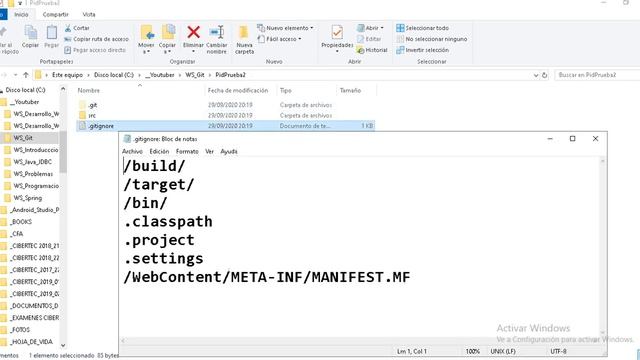This screenshot has width=640, height=360.
Task: Click the /target/ line in Notepad
Action: pyautogui.click(x=158, y=184)
